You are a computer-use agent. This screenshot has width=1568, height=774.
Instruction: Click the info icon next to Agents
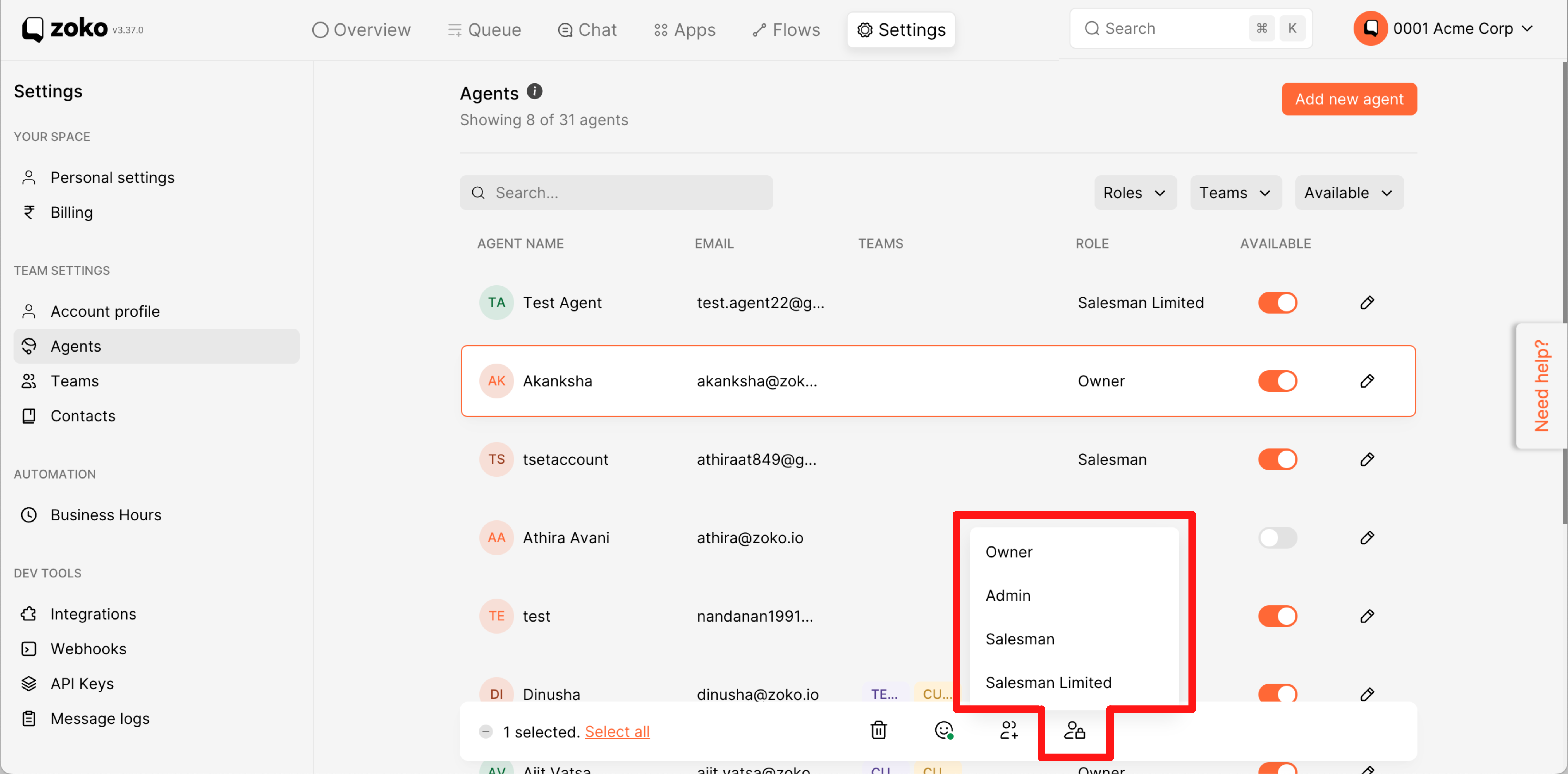[534, 91]
